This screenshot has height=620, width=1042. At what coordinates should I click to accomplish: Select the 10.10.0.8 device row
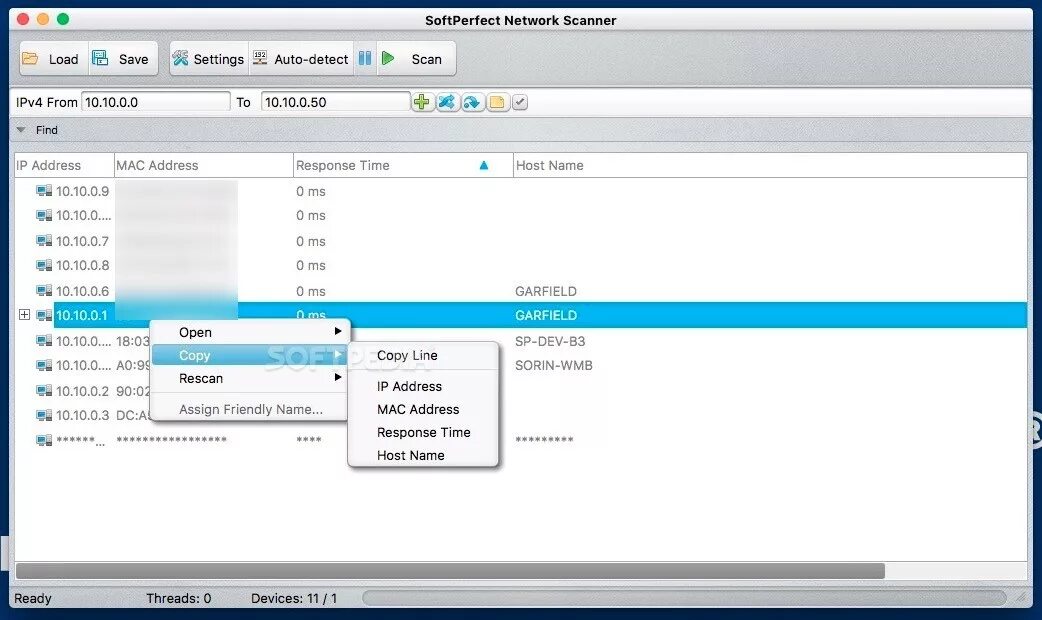521,266
